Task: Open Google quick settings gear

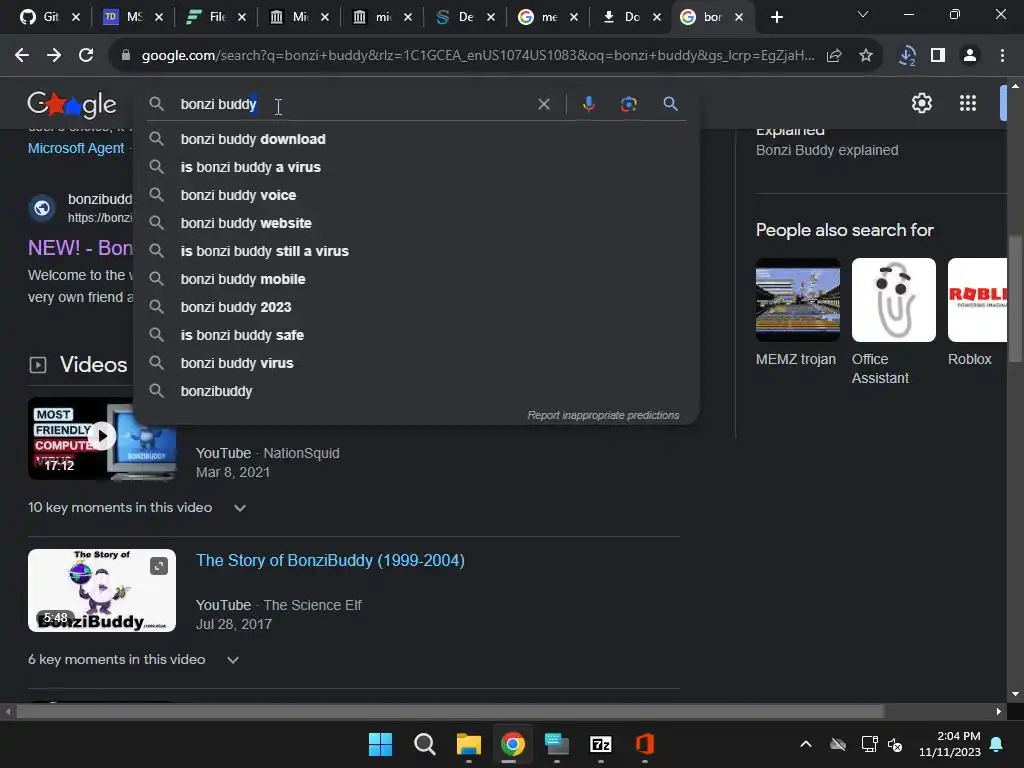Action: 921,103
